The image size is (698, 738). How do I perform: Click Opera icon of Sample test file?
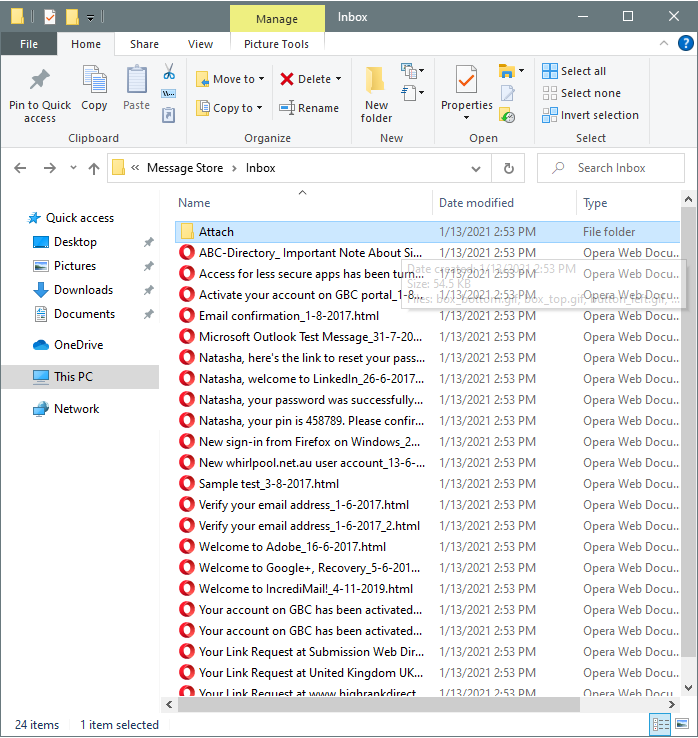[187, 483]
